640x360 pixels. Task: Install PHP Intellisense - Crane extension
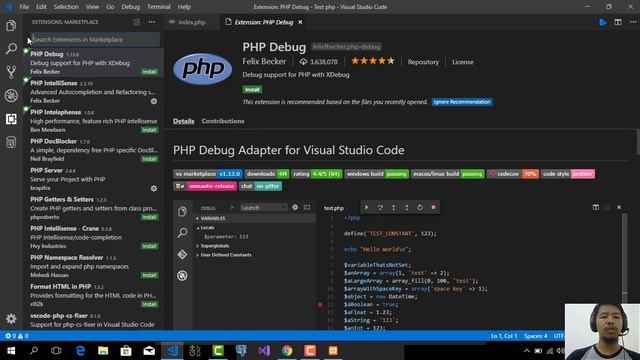tap(149, 246)
